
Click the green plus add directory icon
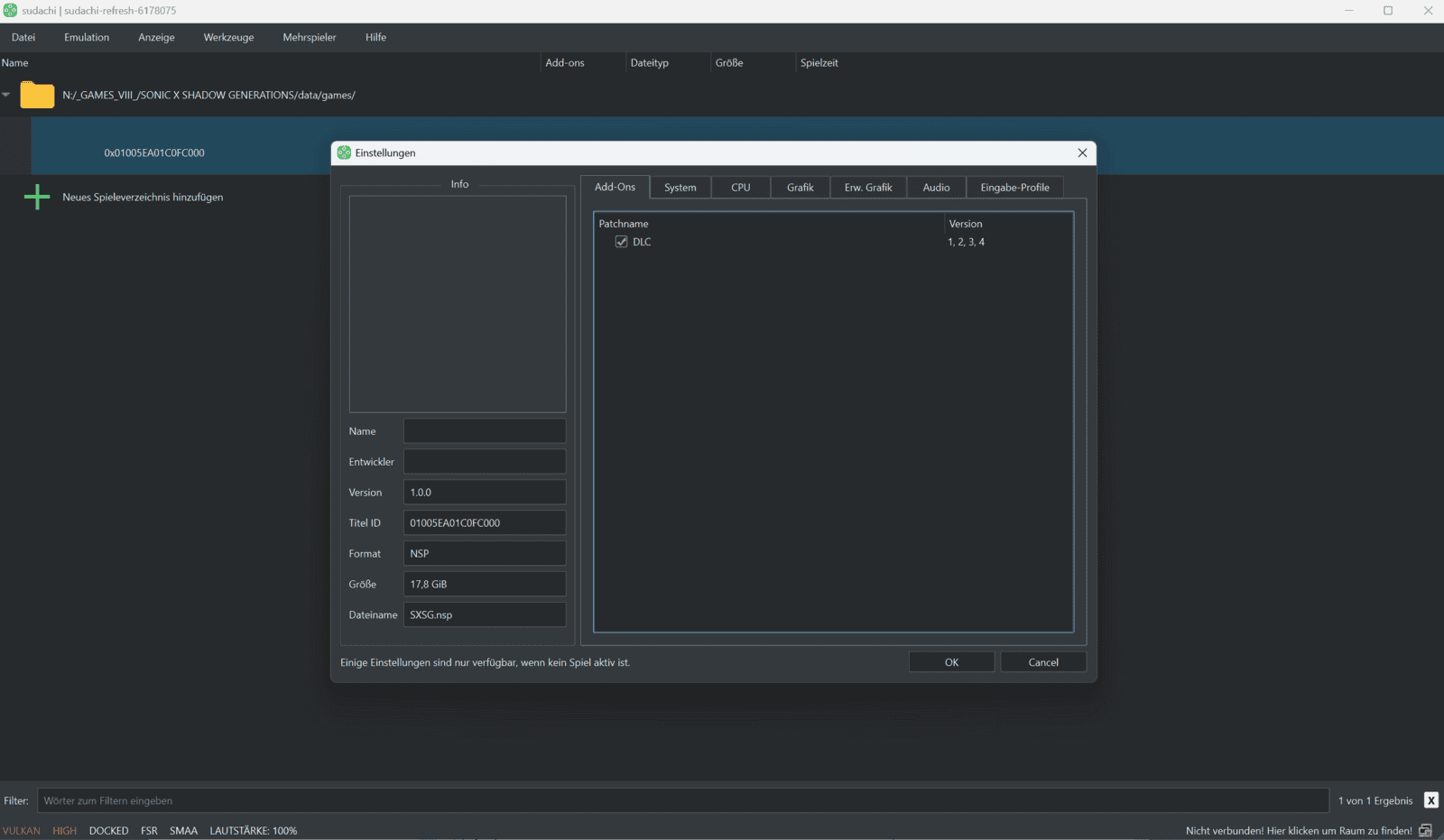point(37,197)
